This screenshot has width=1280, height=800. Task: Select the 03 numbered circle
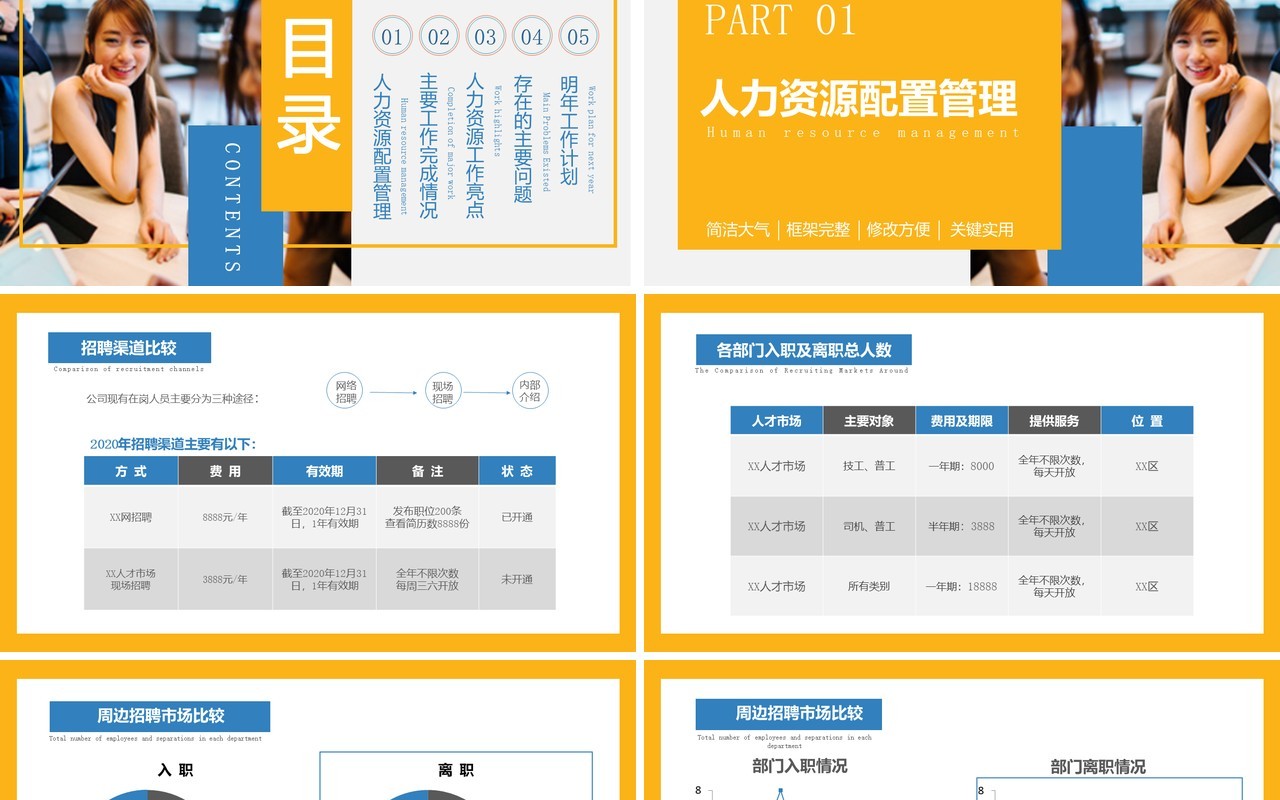click(485, 37)
